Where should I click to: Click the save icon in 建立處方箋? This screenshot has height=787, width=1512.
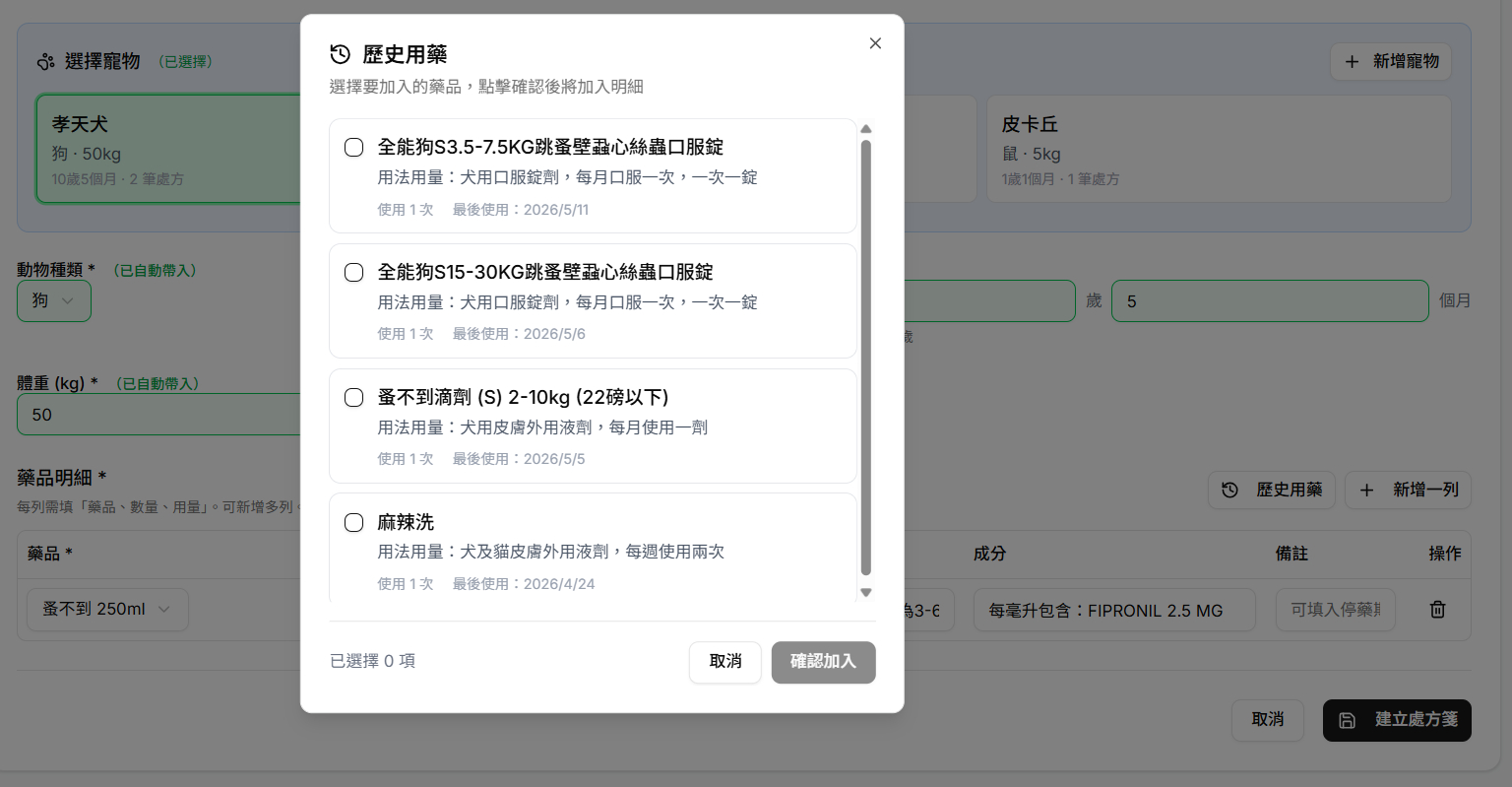tap(1348, 720)
